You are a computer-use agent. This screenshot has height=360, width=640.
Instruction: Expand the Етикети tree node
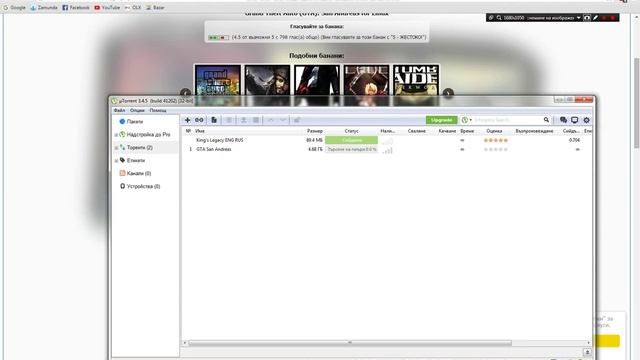point(116,161)
